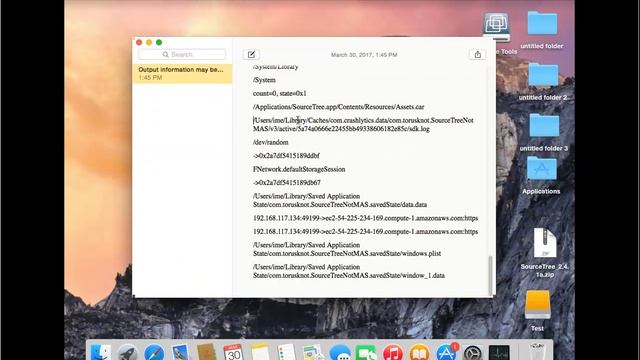Viewport: 640px width, 360px height.
Task: Open Calendar from the dock
Action: point(233,353)
